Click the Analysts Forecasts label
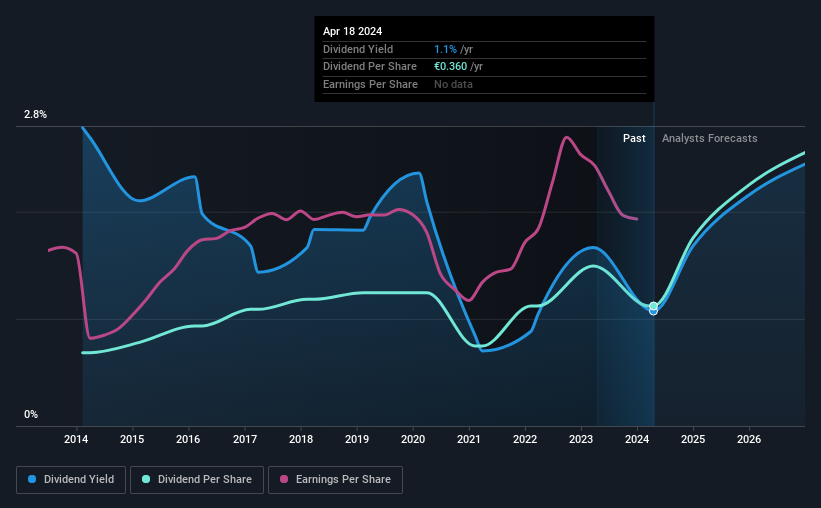The height and width of the screenshot is (508, 821). [709, 138]
